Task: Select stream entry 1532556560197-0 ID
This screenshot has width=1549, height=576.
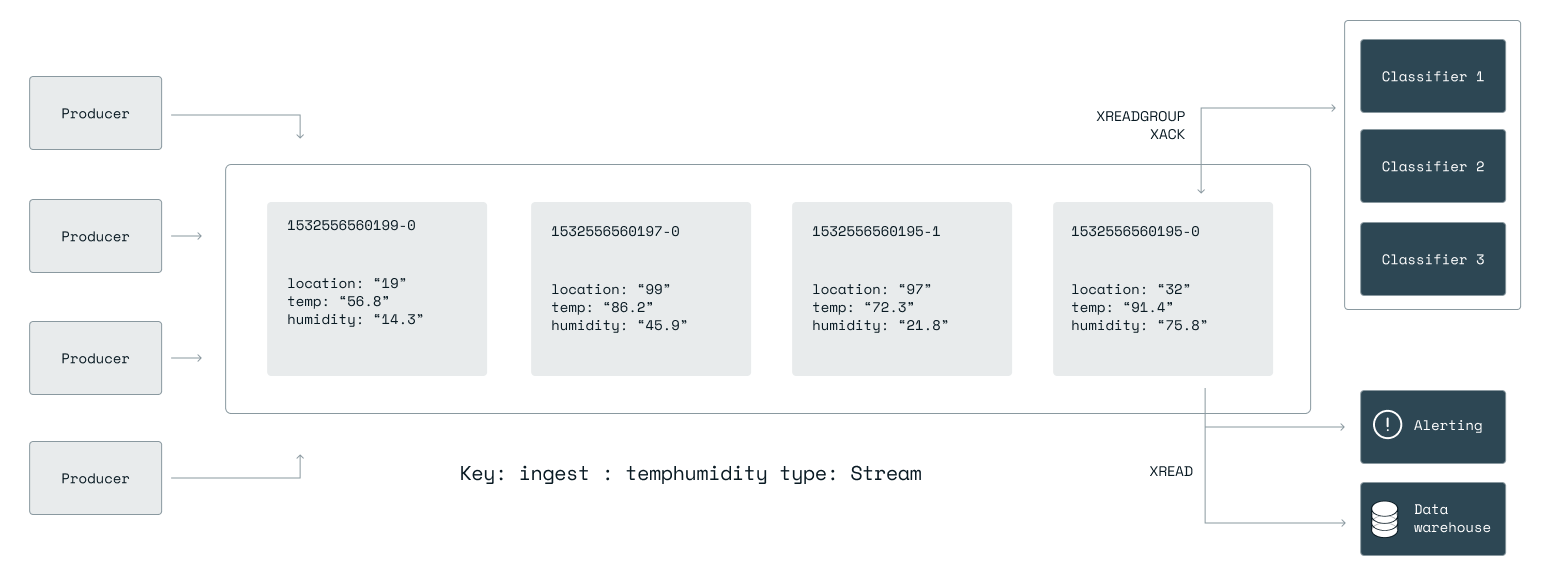Action: coord(615,231)
